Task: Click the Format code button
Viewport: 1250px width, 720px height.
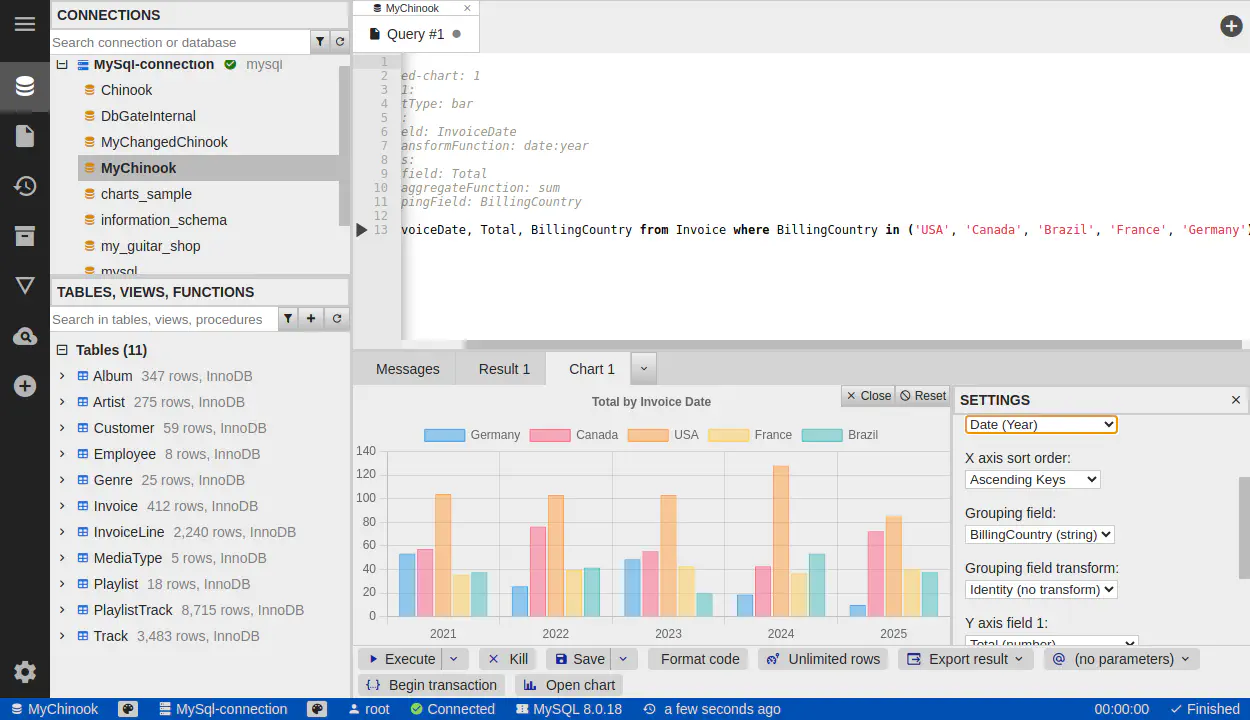Action: [699, 659]
